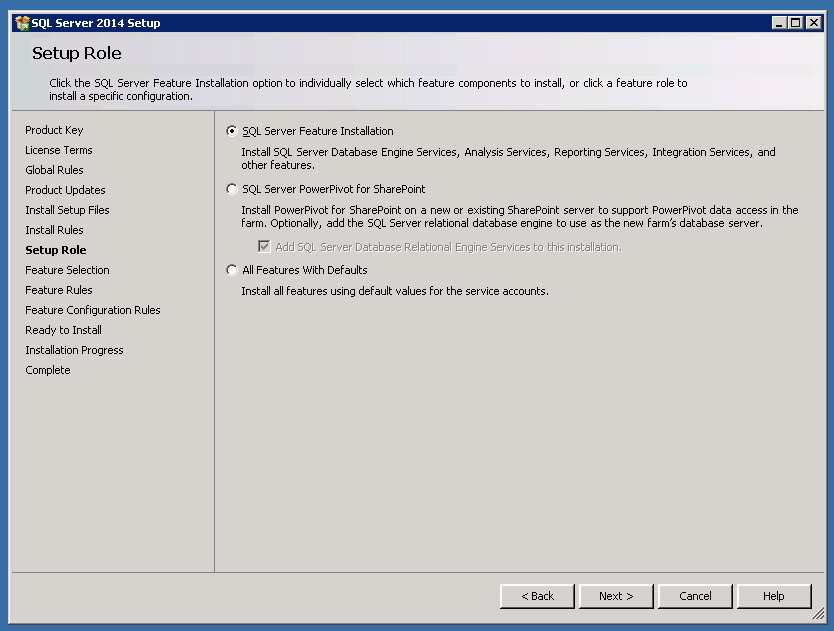Open Installation Progress step
This screenshot has height=631, width=834.
pos(74,350)
